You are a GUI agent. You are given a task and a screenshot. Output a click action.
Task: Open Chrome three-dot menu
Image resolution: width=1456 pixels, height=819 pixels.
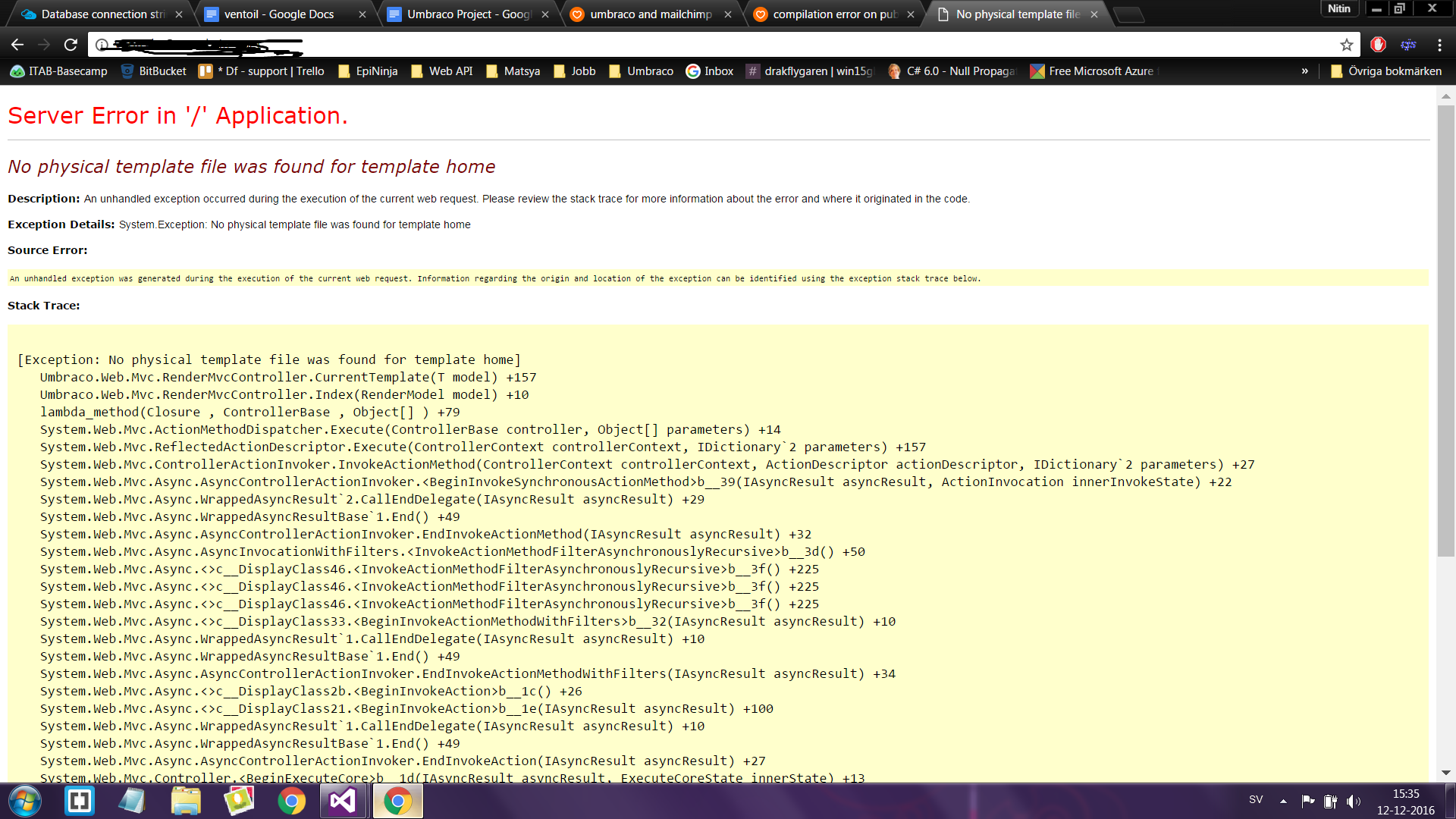tap(1439, 45)
